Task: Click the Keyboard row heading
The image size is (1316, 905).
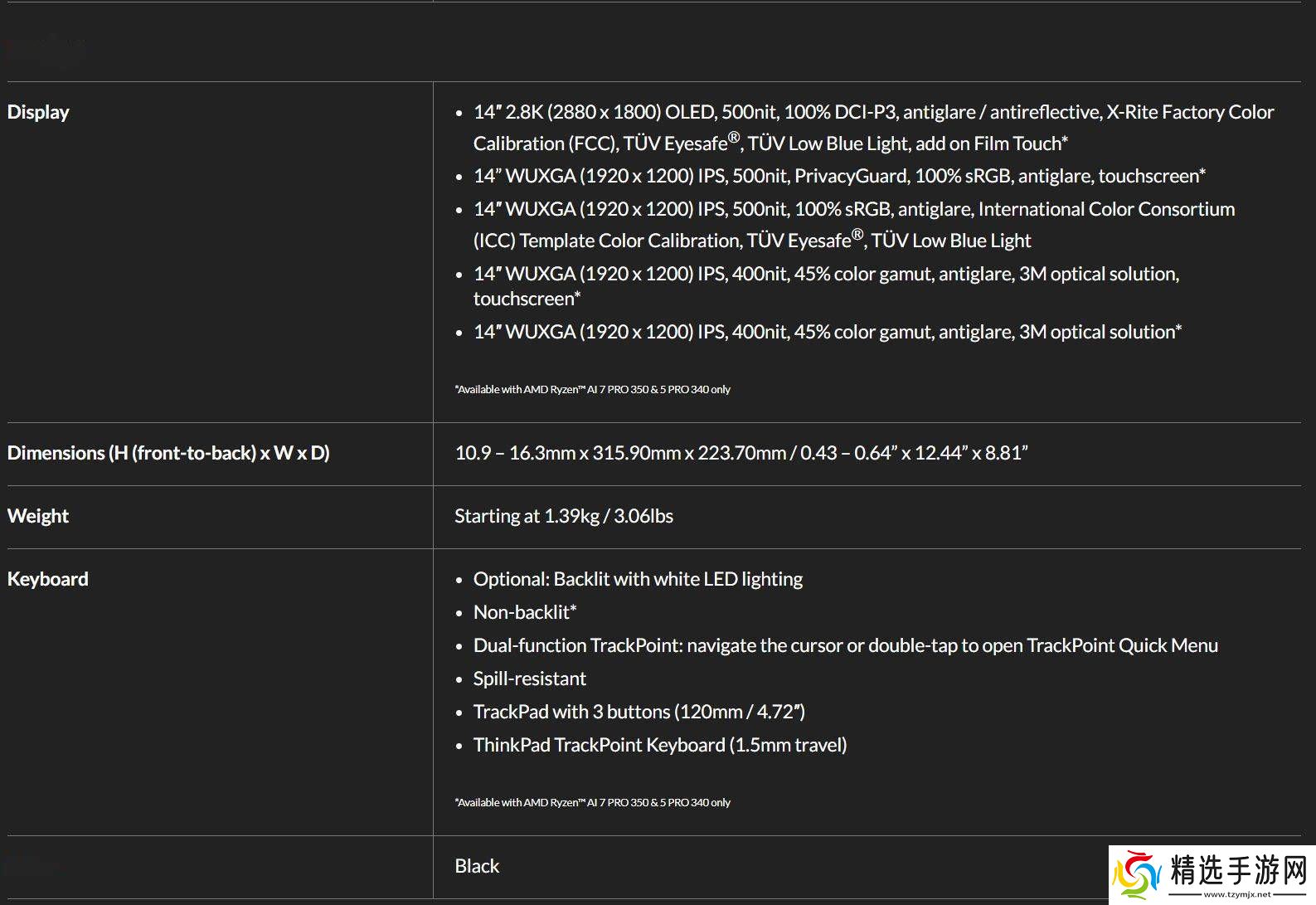Action: click(x=47, y=579)
